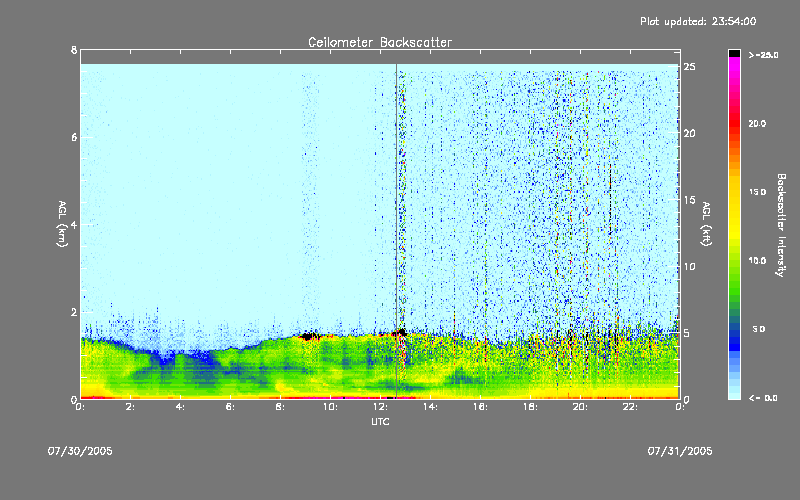Click the "10:" hour label on UTC axis
The height and width of the screenshot is (500, 800).
point(330,407)
